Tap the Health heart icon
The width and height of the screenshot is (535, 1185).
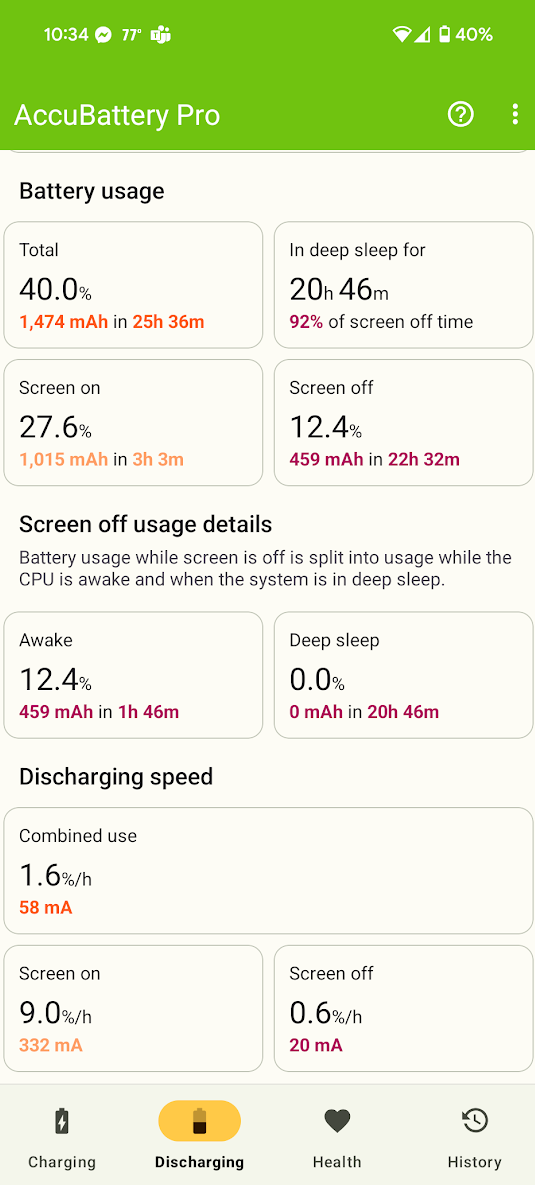click(x=337, y=1121)
